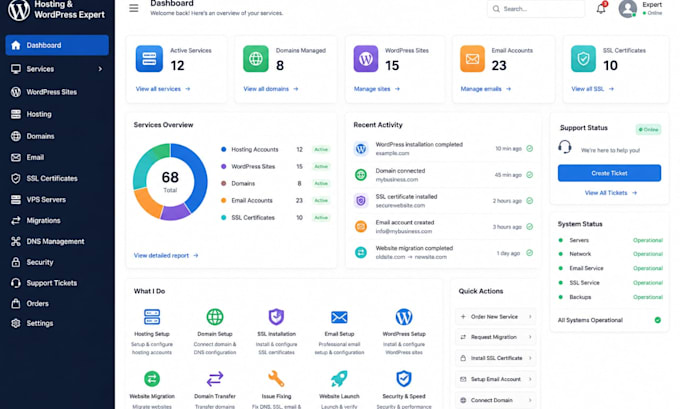The width and height of the screenshot is (680, 409).
Task: Click the Email account created activity icon
Action: [361, 226]
